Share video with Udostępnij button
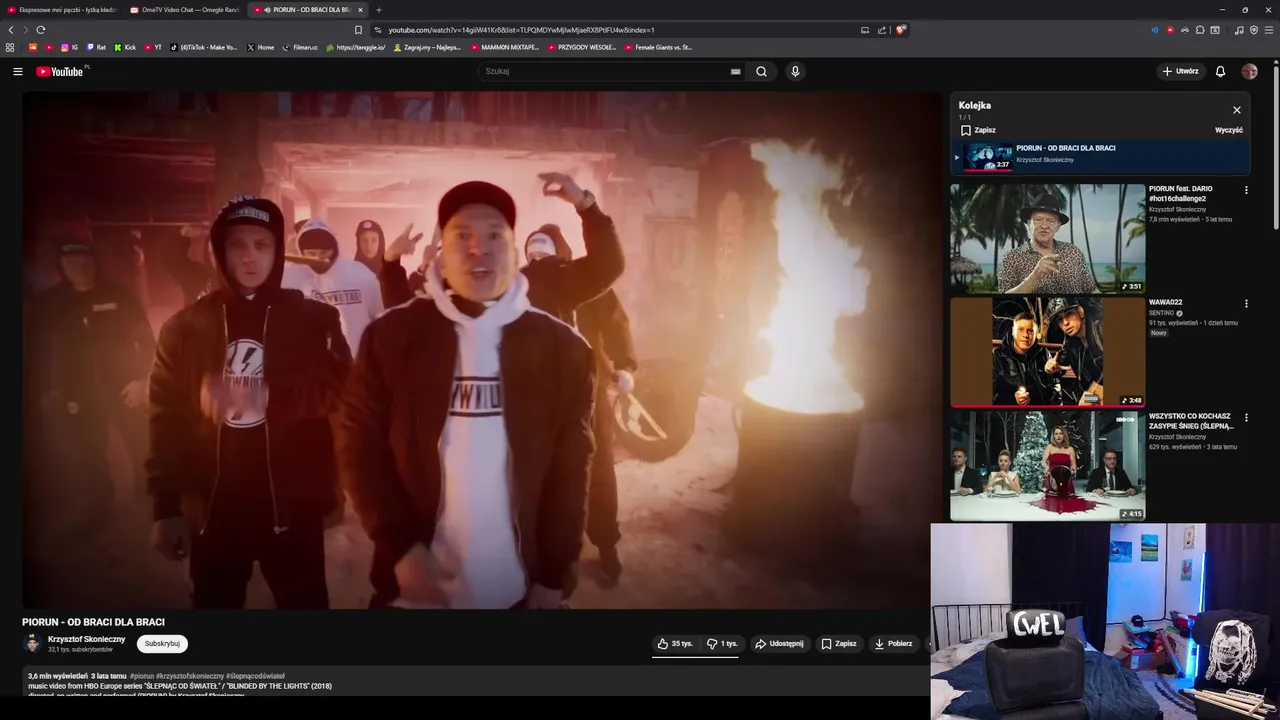The image size is (1280, 720). point(779,644)
